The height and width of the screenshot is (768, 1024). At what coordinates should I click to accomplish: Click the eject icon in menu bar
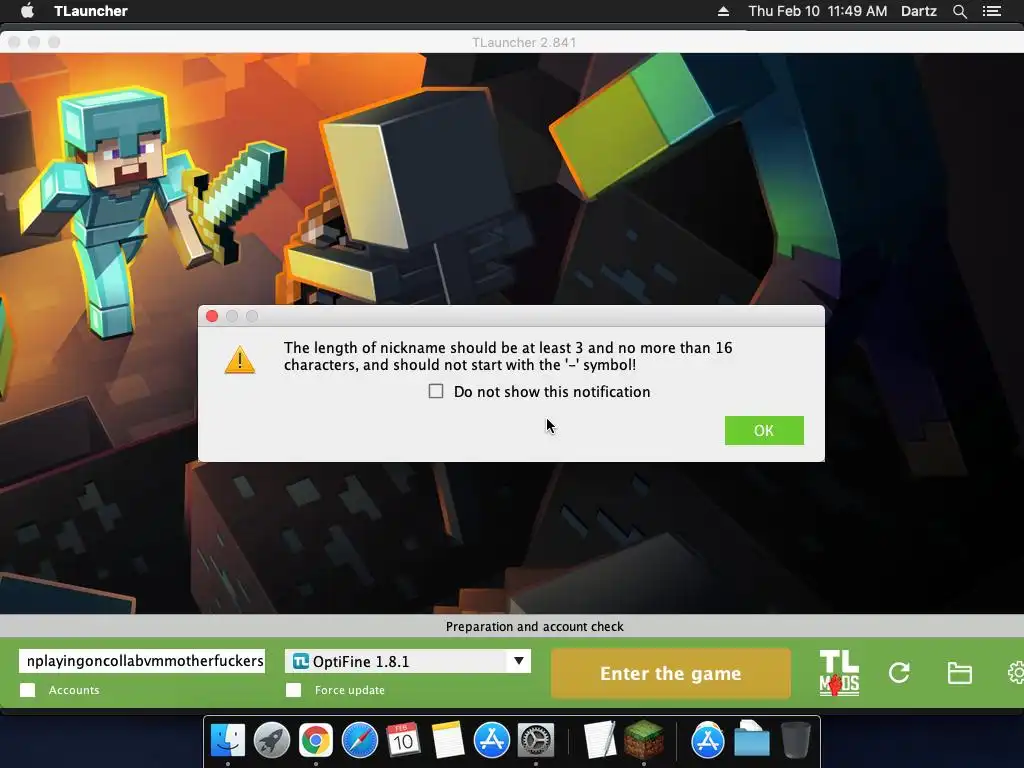click(723, 11)
